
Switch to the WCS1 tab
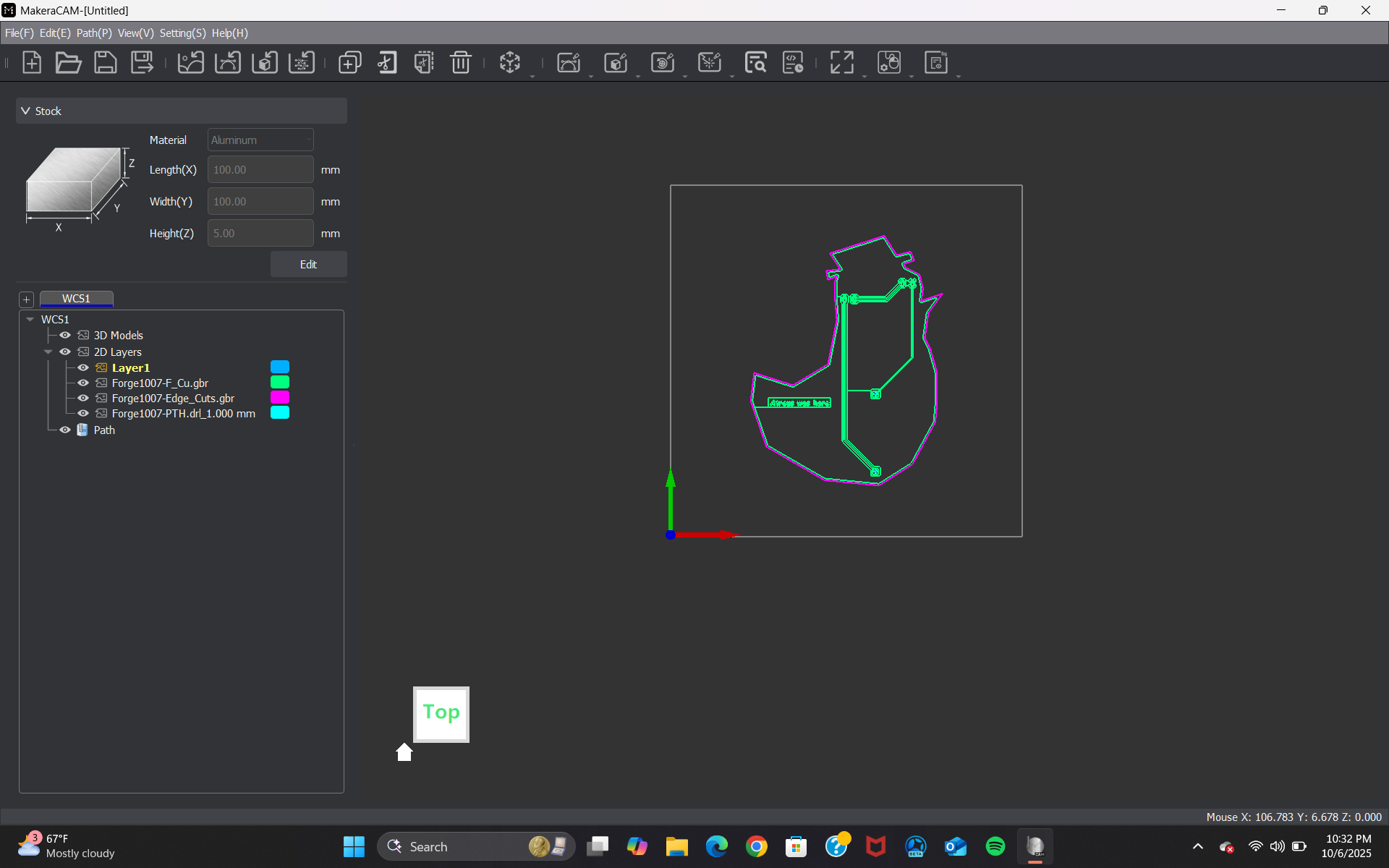(x=76, y=299)
